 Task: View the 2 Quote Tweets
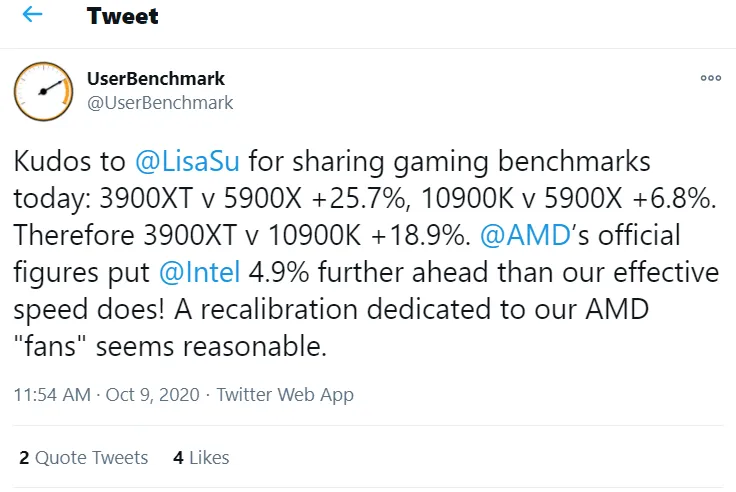pos(83,458)
